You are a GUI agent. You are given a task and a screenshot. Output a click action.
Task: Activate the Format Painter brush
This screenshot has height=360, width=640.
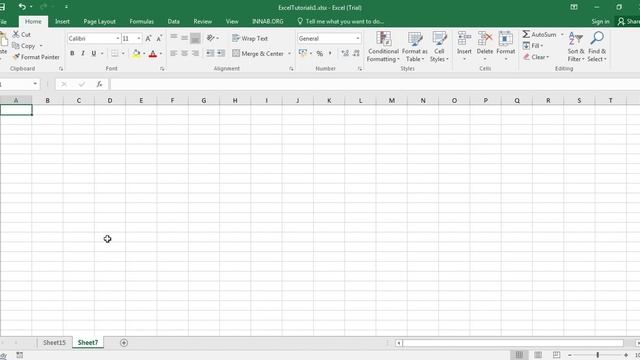coord(36,57)
